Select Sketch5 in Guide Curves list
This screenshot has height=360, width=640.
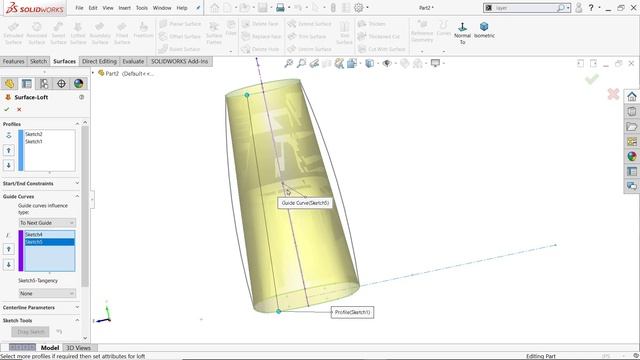49,242
